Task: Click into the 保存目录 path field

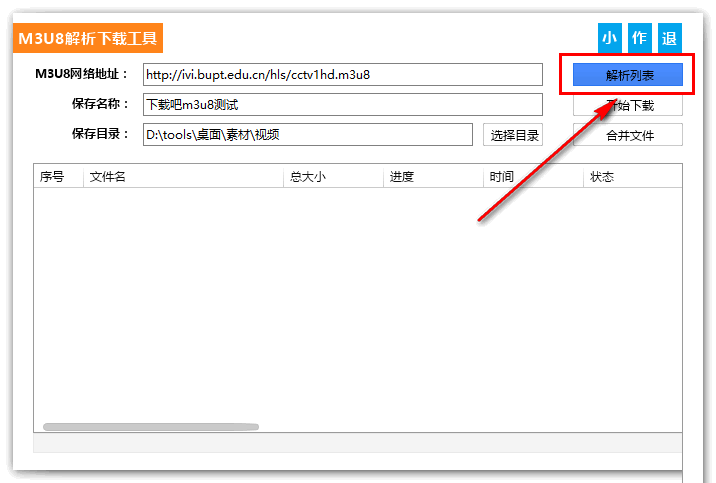Action: (308, 135)
